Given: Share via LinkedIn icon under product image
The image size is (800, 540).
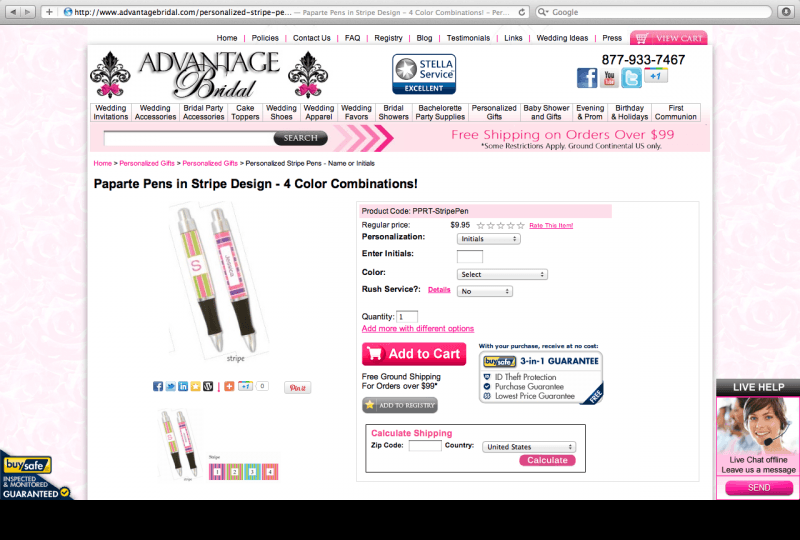Looking at the screenshot, I should [x=183, y=386].
